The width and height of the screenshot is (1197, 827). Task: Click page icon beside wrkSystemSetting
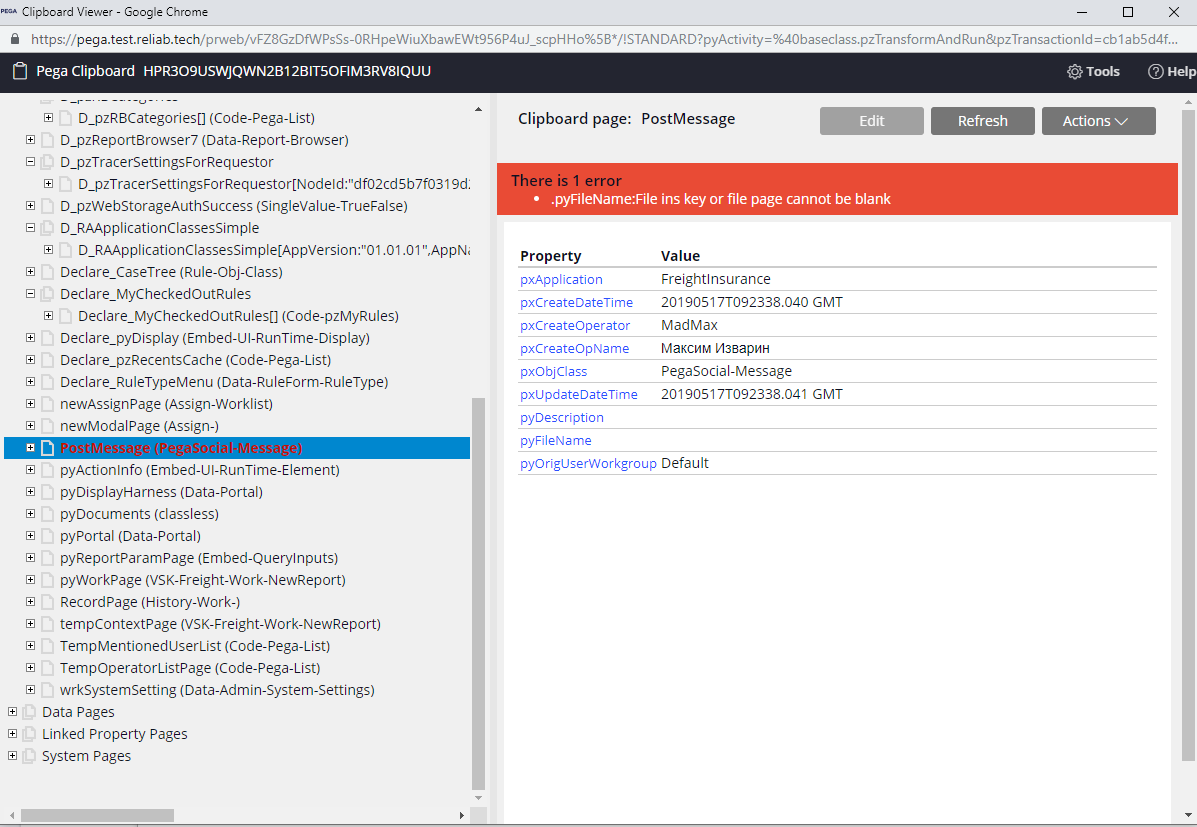click(47, 690)
